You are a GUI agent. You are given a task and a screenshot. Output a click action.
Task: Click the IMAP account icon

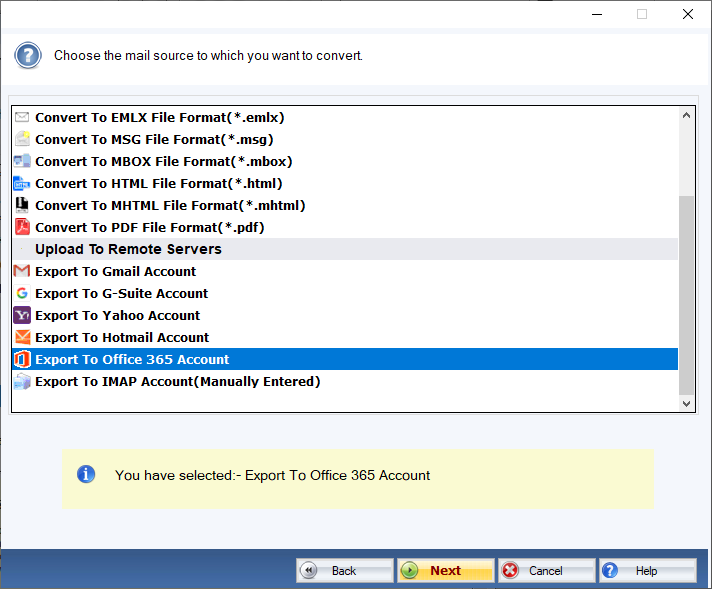click(22, 381)
